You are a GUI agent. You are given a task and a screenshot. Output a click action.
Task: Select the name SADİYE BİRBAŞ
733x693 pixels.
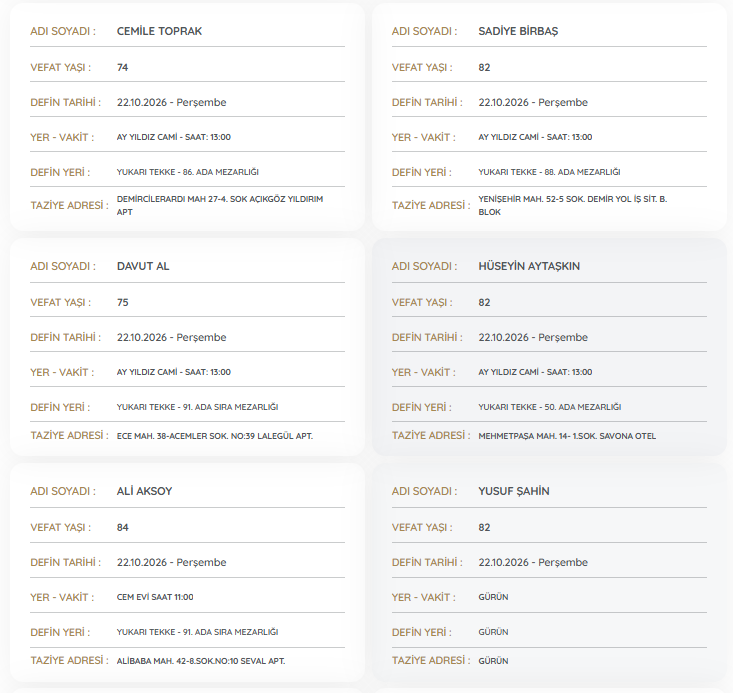click(518, 31)
